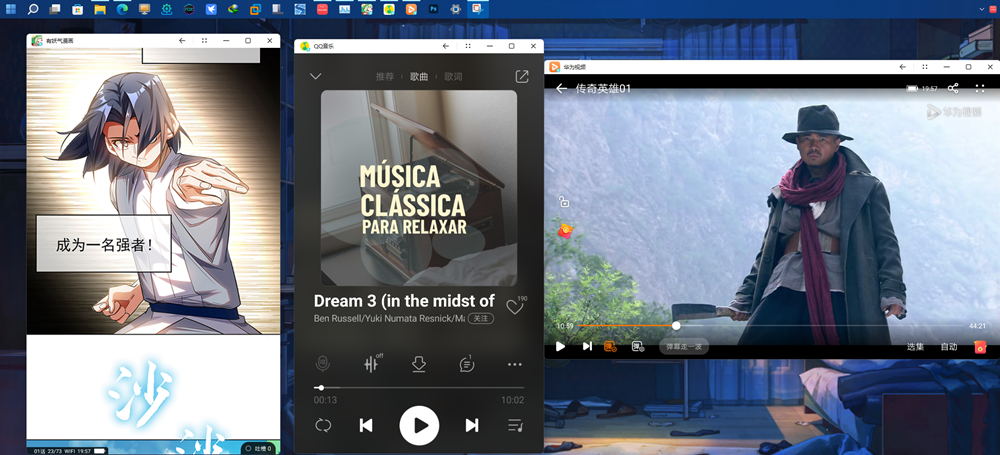Click back arrow in QQ Music titlebar

coord(446,46)
